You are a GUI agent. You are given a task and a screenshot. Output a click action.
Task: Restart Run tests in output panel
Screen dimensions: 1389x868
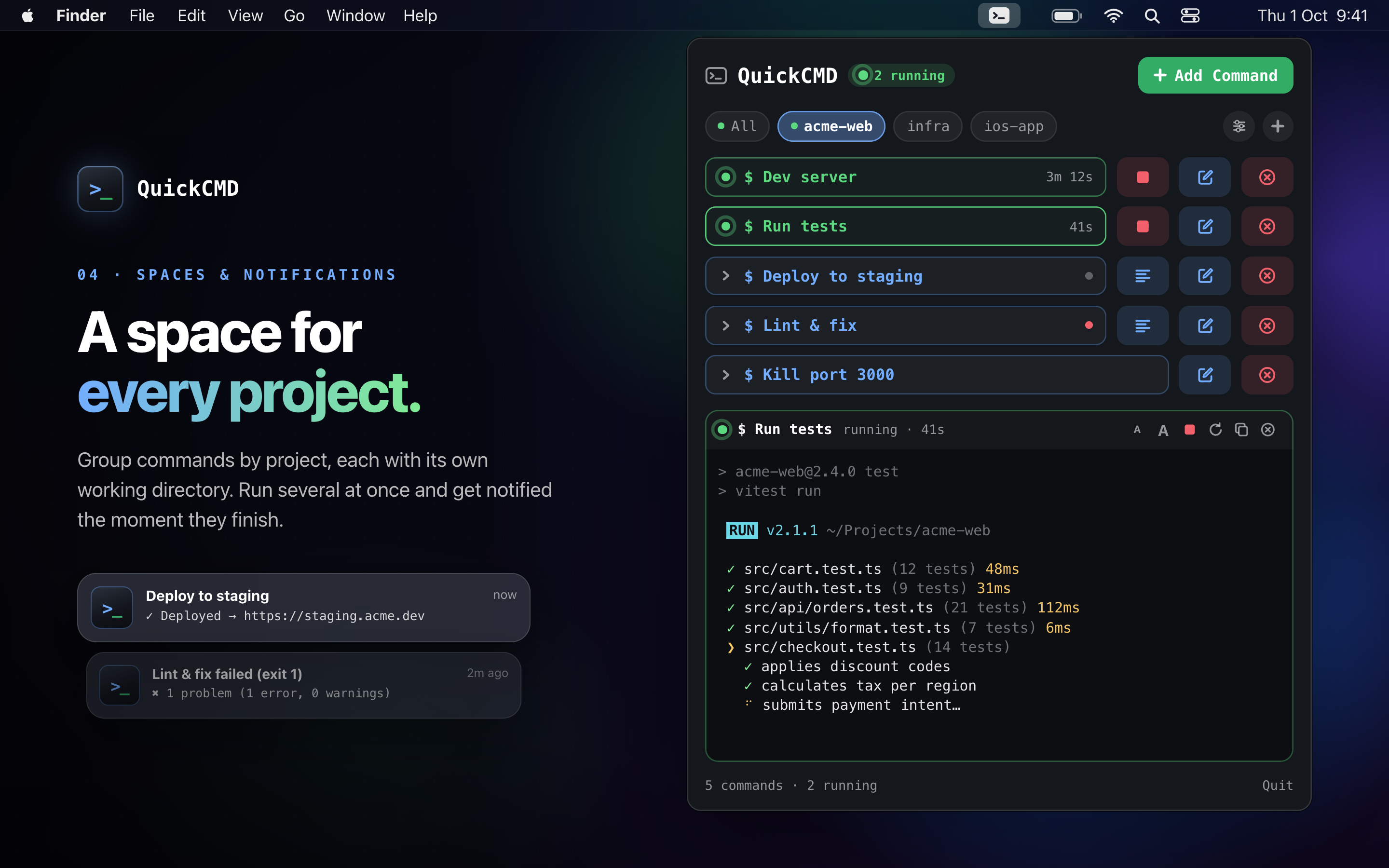[1215, 430]
